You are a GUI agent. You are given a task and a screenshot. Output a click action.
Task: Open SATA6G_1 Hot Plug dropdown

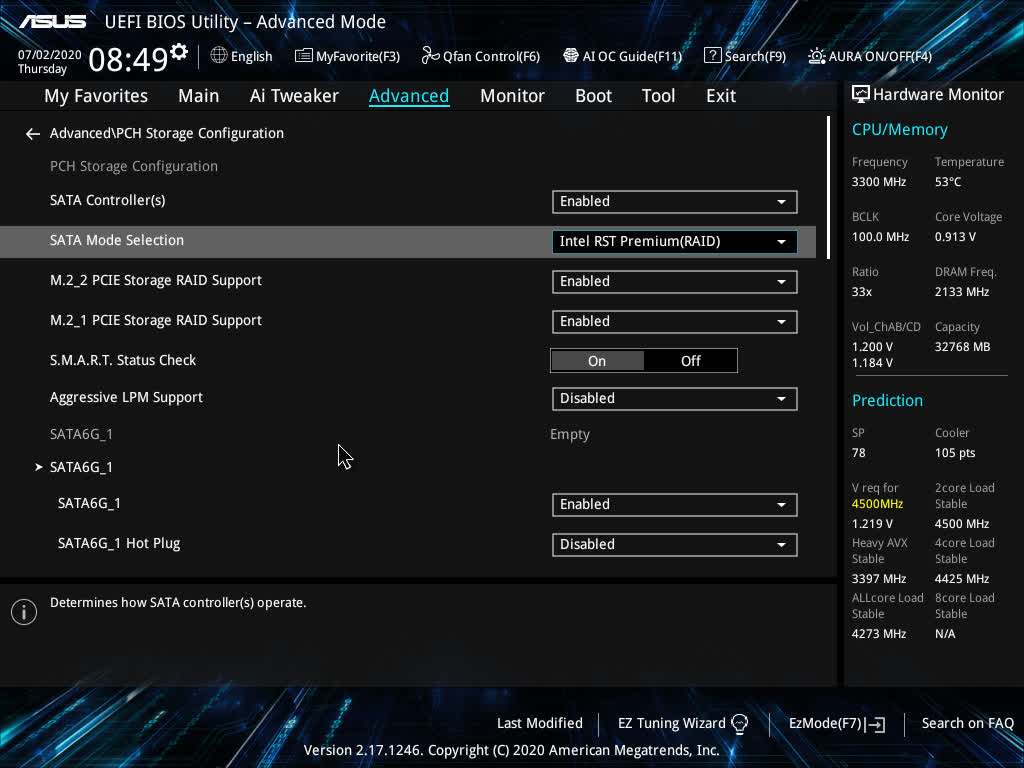click(x=674, y=545)
